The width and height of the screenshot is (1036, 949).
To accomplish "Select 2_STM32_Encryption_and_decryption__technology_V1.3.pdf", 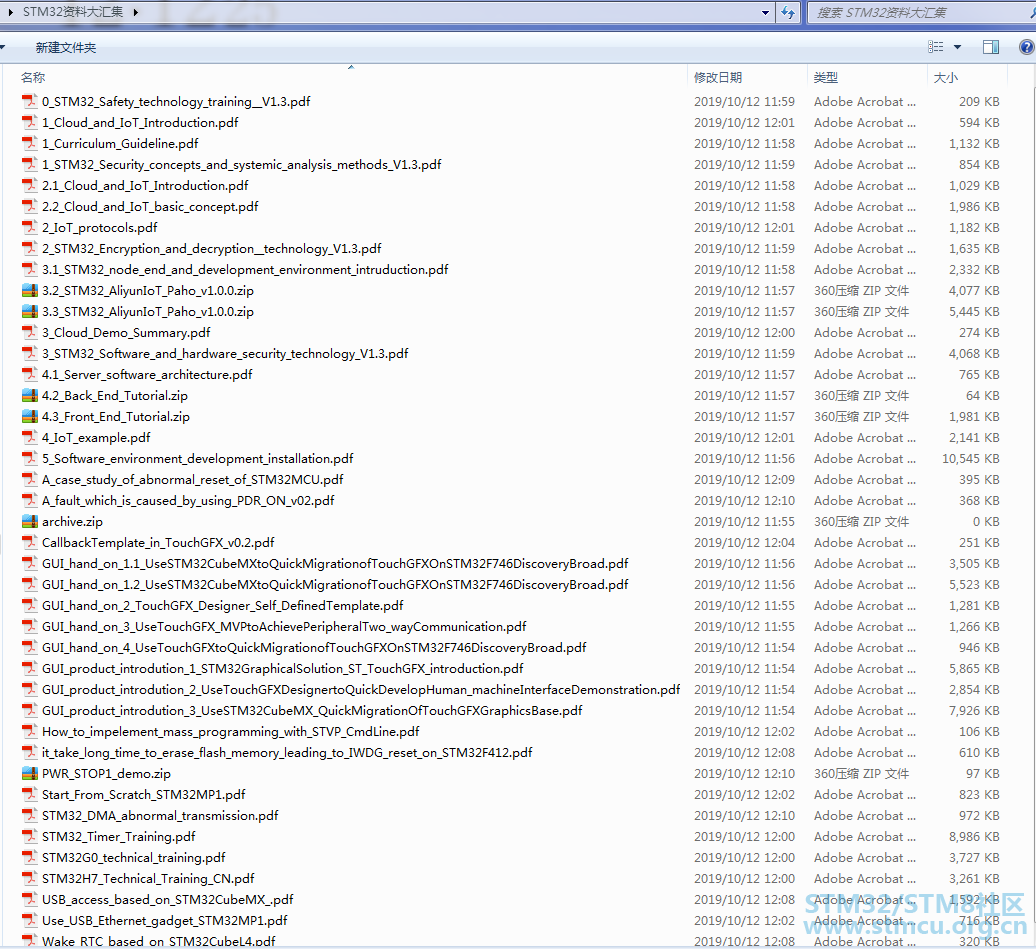I will pos(211,248).
